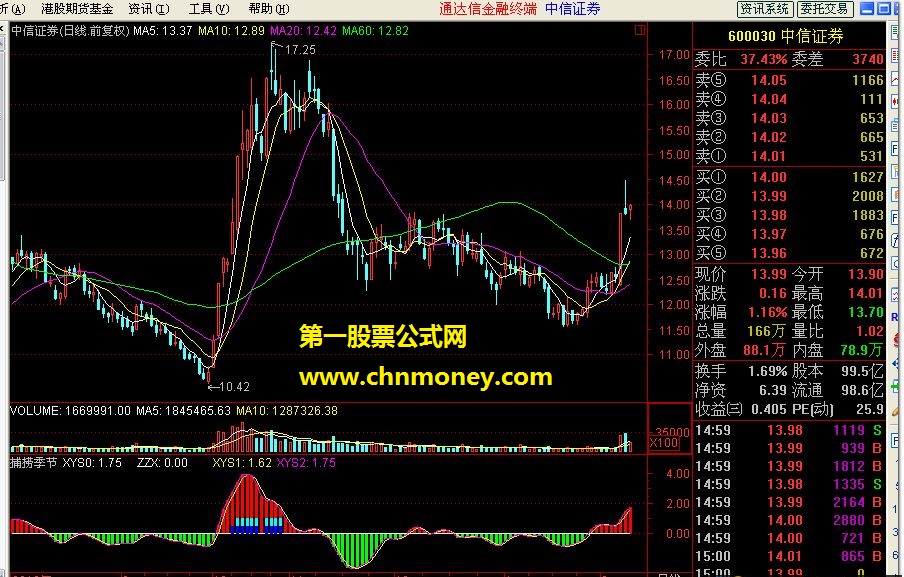Click the PE(动) 25.9 field
The height and width of the screenshot is (577, 904).
click(x=838, y=409)
